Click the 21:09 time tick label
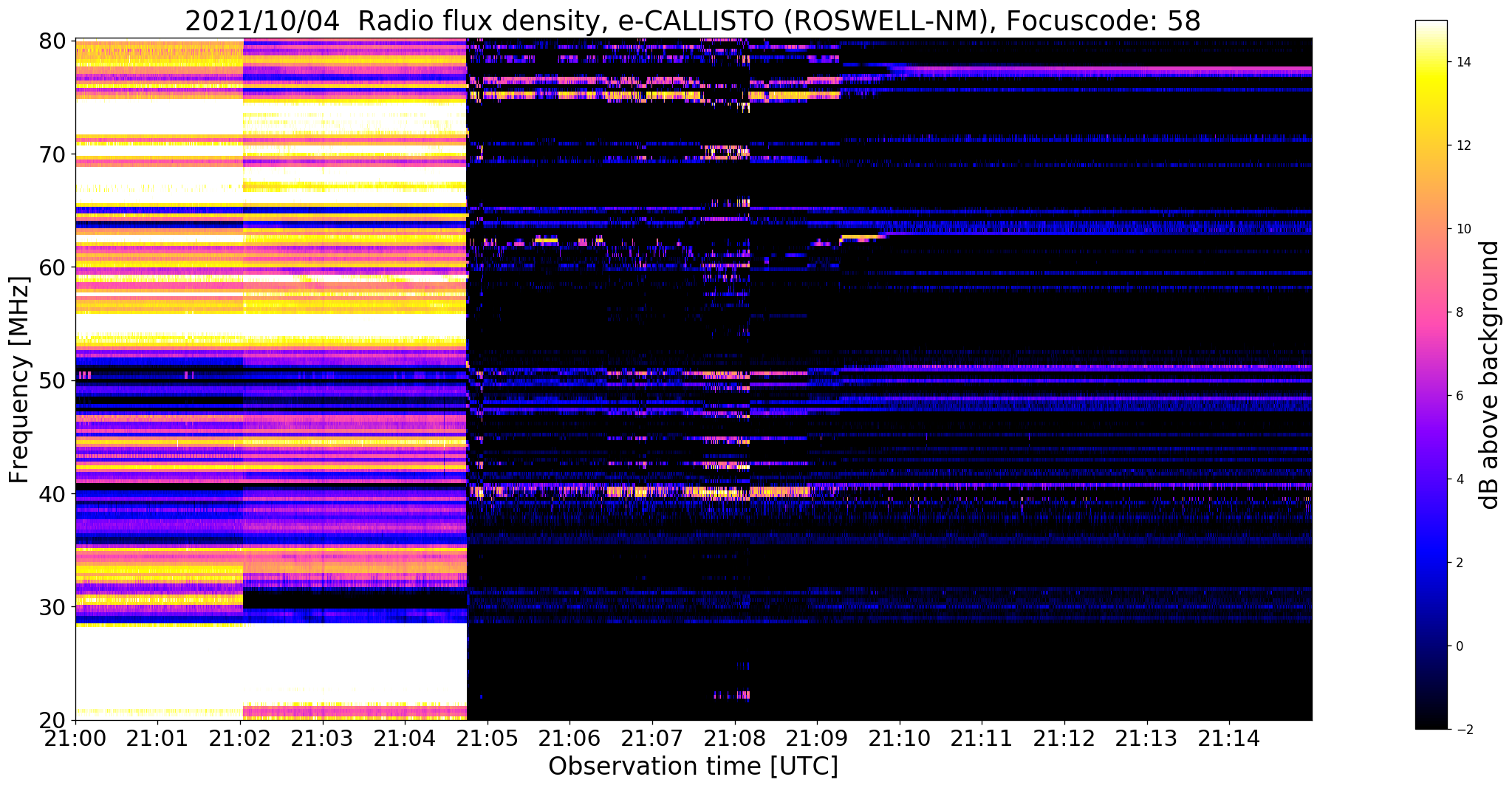Viewport: 1512px width, 788px height. click(817, 737)
